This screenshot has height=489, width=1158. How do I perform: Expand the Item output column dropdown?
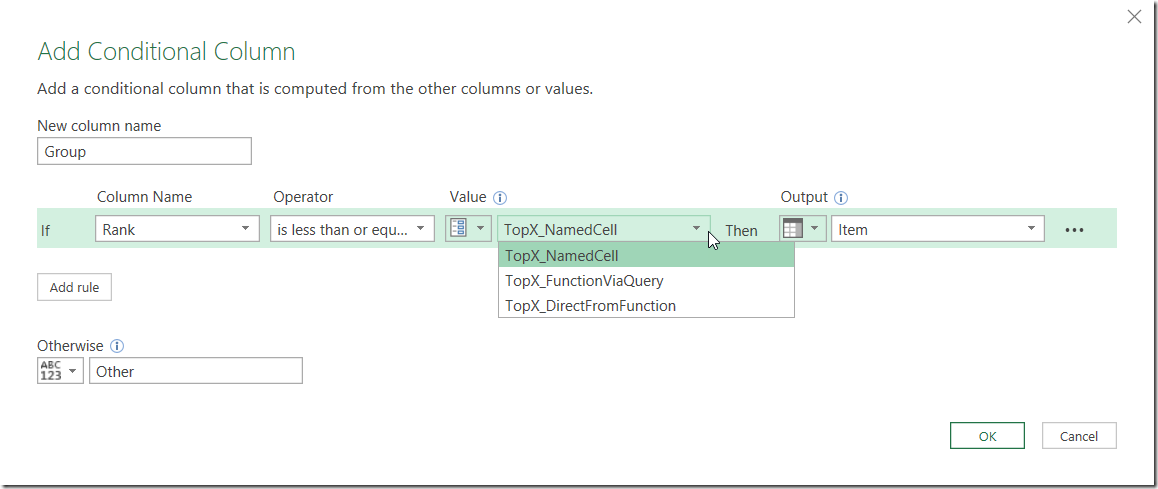coord(938,229)
